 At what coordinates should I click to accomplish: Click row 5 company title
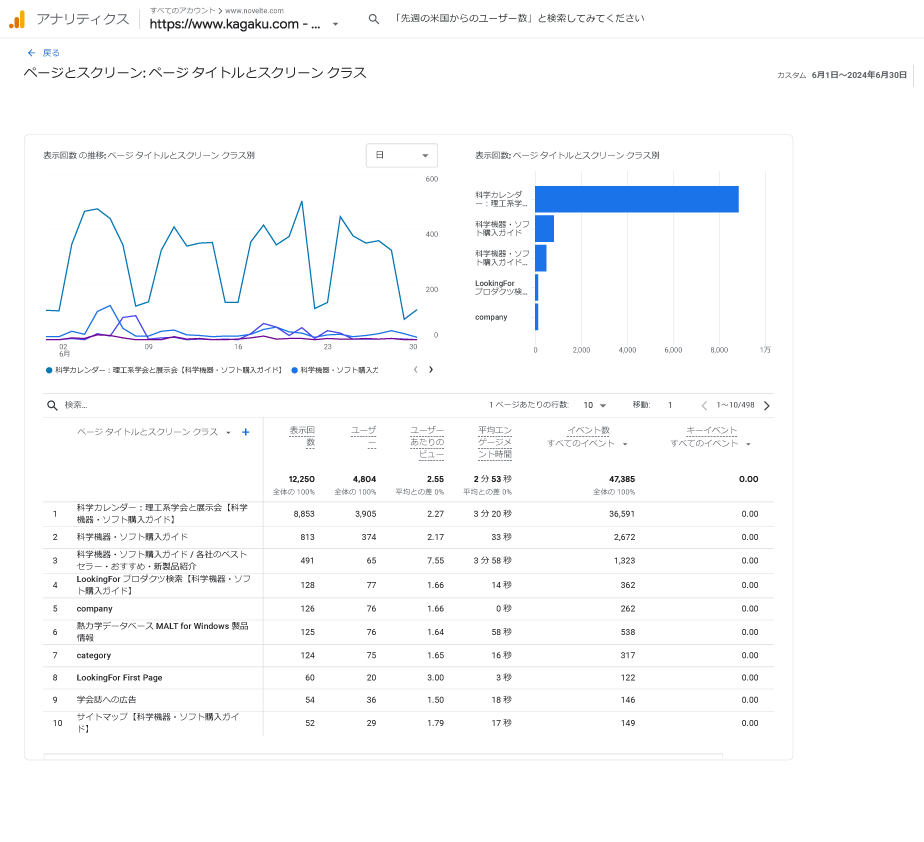pos(94,609)
